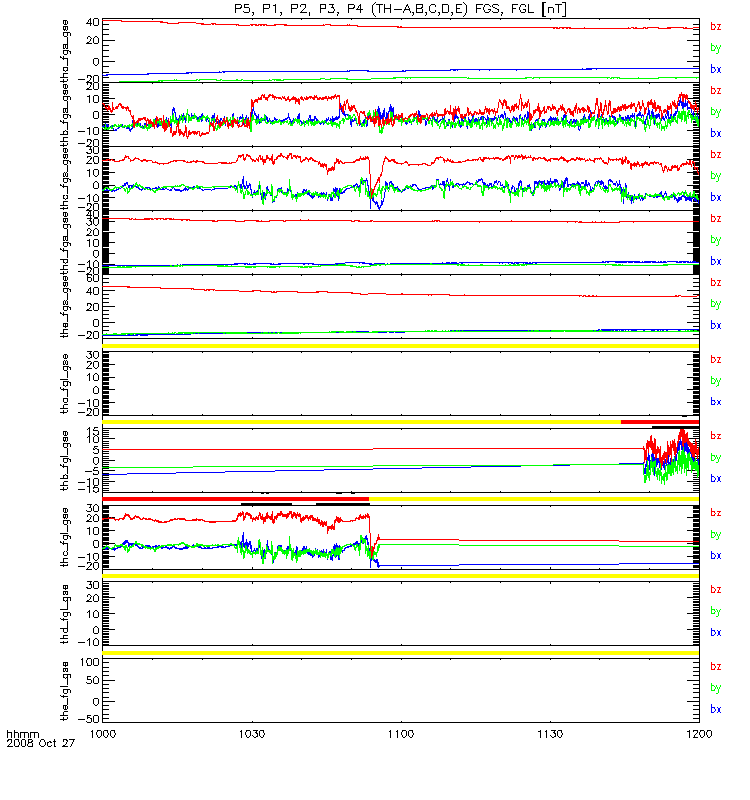
Task: Click the 60 tick label on the_fgs panel axis
Action: [93, 279]
